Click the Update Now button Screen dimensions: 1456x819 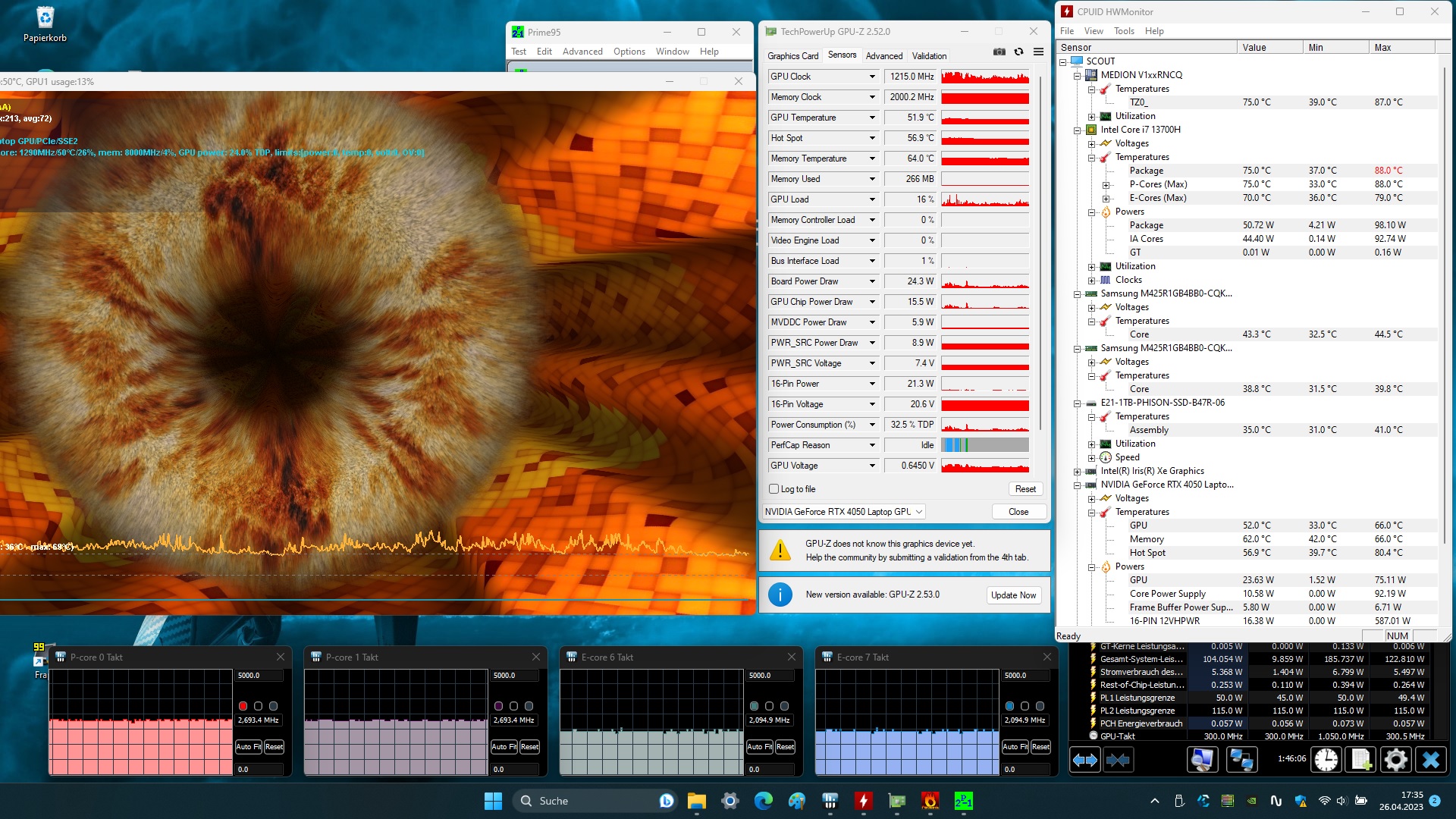[1013, 595]
